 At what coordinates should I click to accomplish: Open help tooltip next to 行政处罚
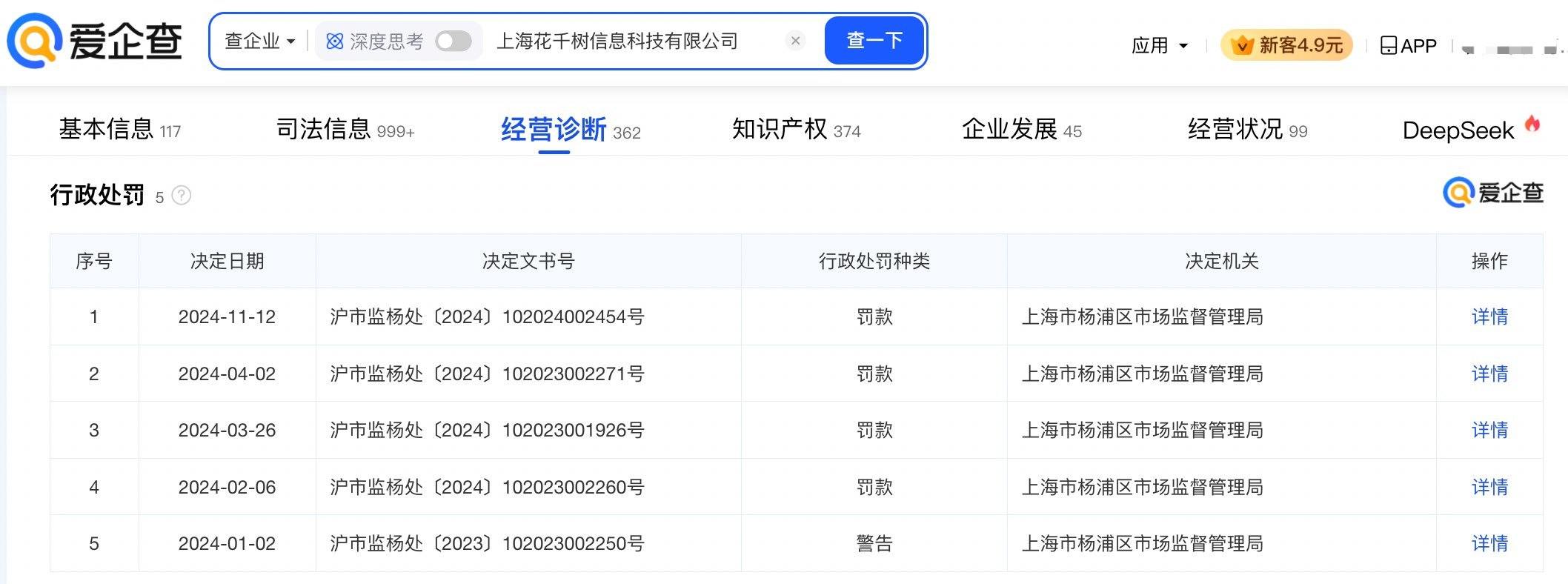[182, 196]
